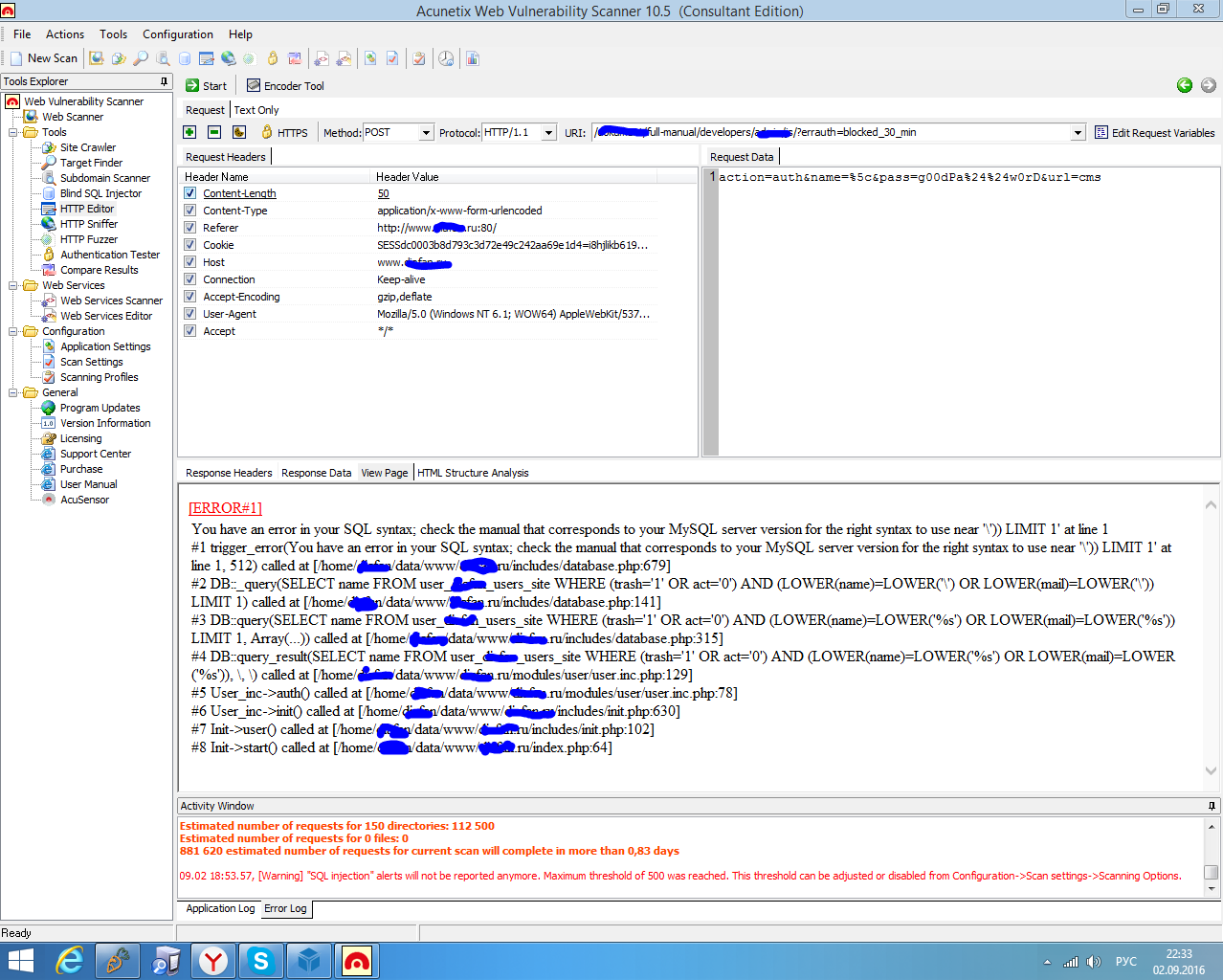Screen dimensions: 1223x980
Task: Click the green back navigation arrow
Action: (1185, 85)
